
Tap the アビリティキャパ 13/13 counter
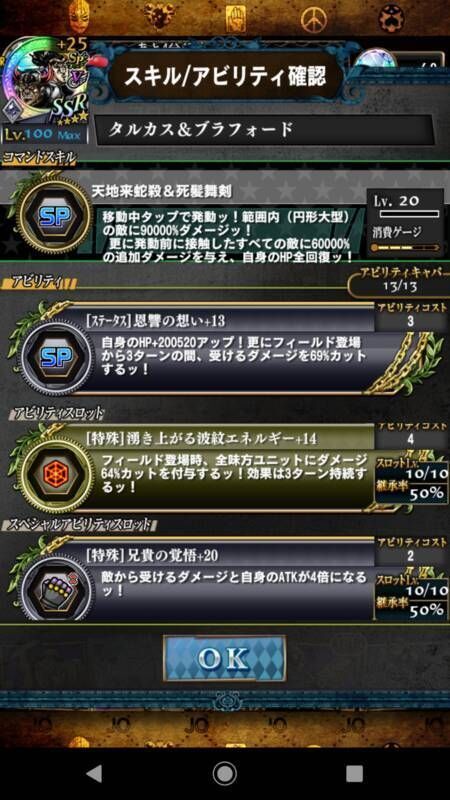(x=399, y=280)
